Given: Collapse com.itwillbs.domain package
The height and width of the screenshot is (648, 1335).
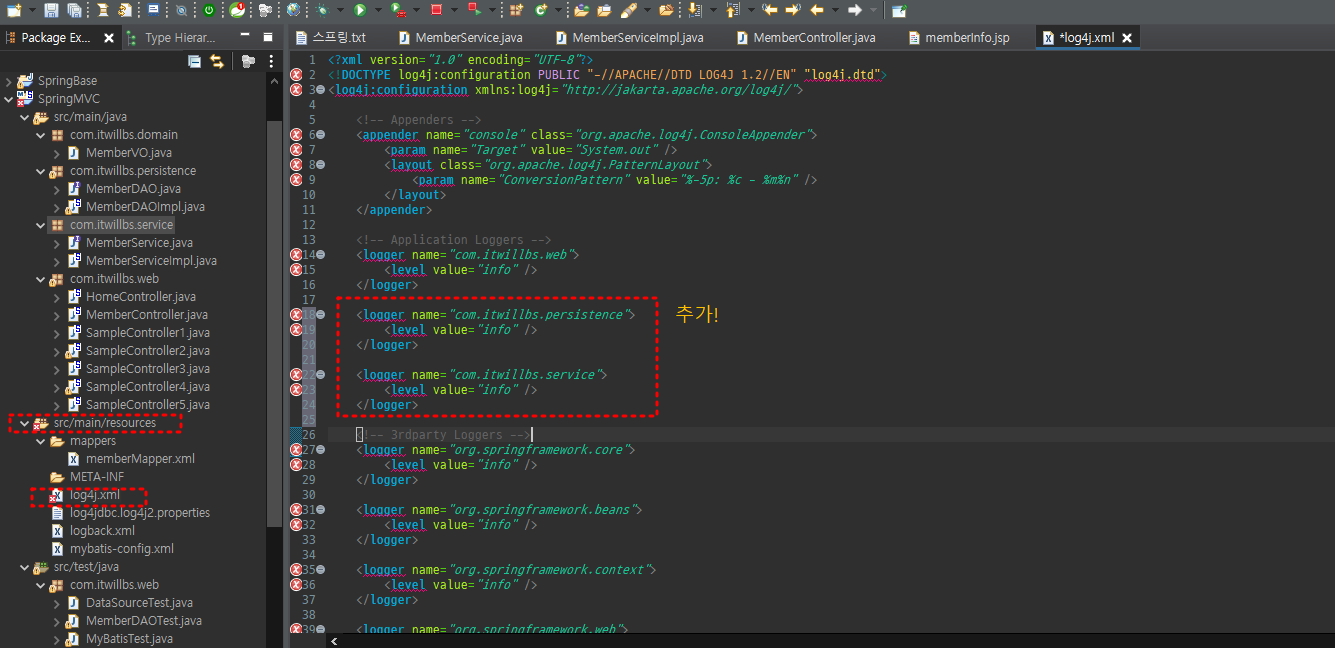Looking at the screenshot, I should 40,134.
